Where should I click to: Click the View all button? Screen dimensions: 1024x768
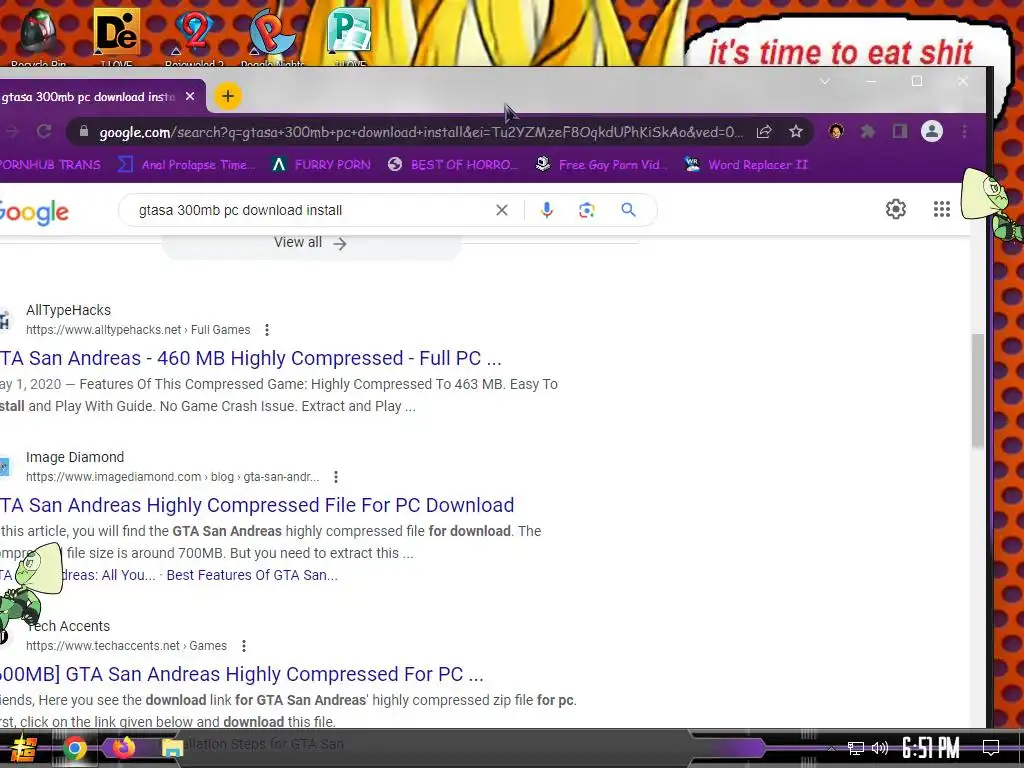[x=311, y=243]
